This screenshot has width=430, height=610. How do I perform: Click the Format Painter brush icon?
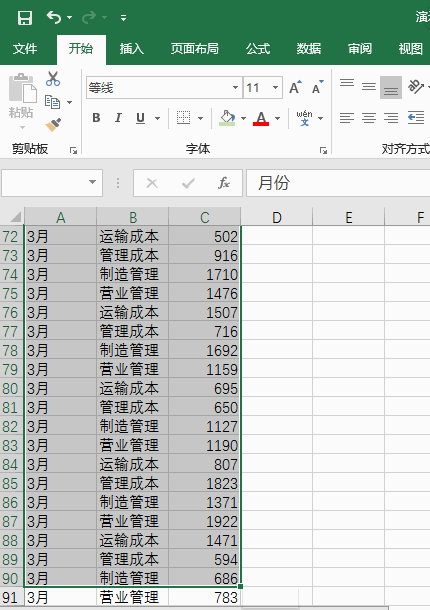(53, 125)
